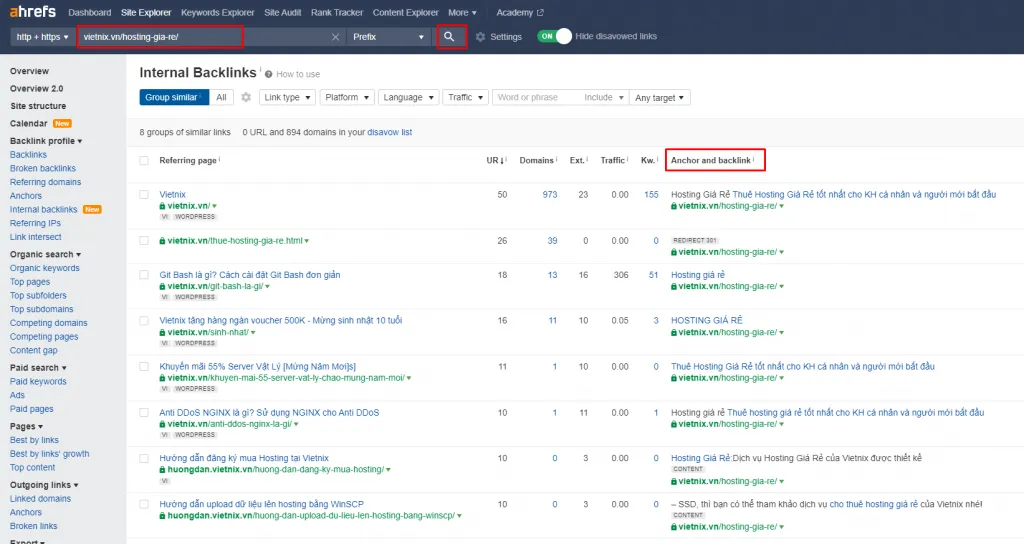Check the select-all checkbox in header row
Image resolution: width=1024 pixels, height=544 pixels.
coord(144,161)
